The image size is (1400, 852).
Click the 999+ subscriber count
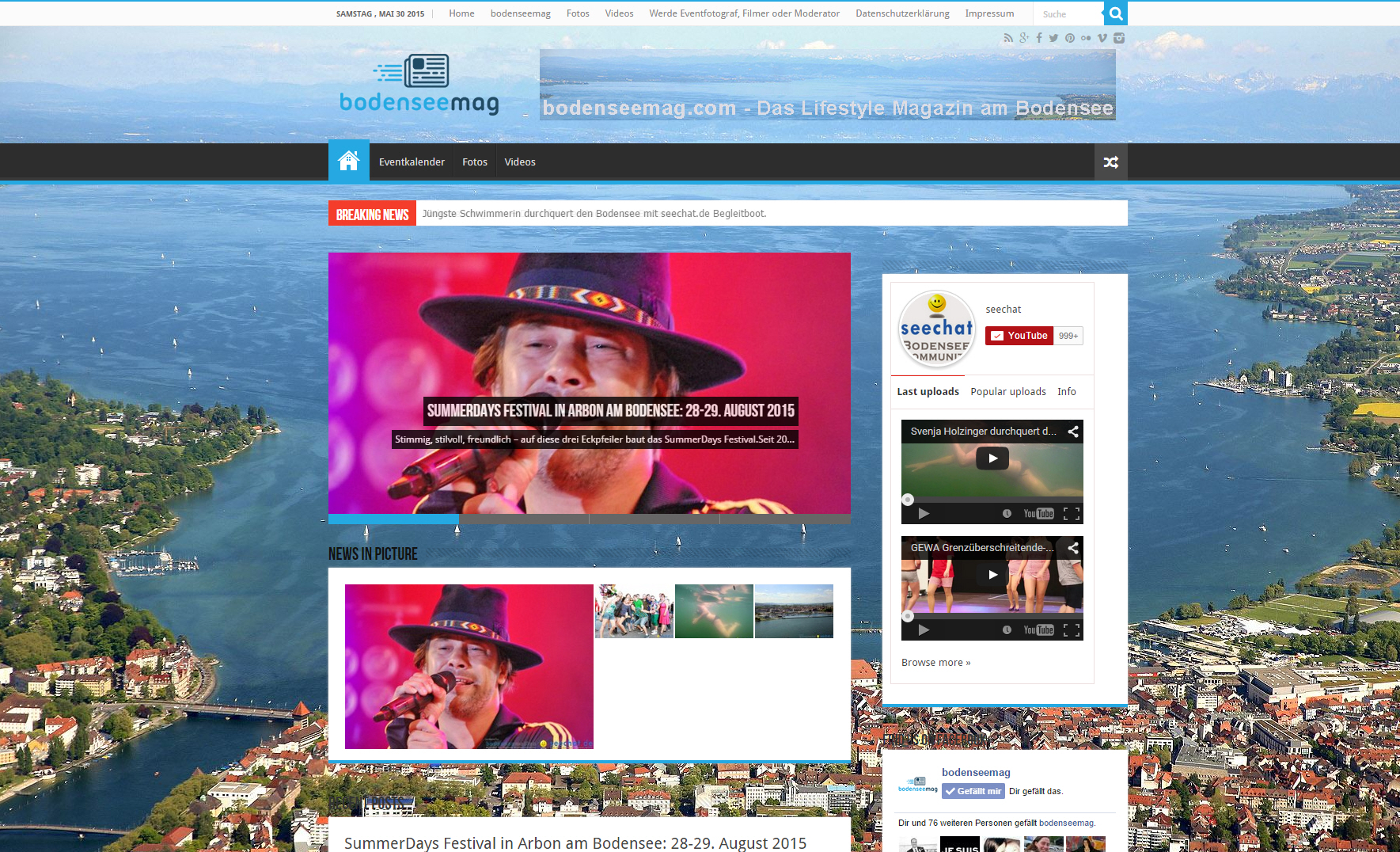pyautogui.click(x=1068, y=336)
